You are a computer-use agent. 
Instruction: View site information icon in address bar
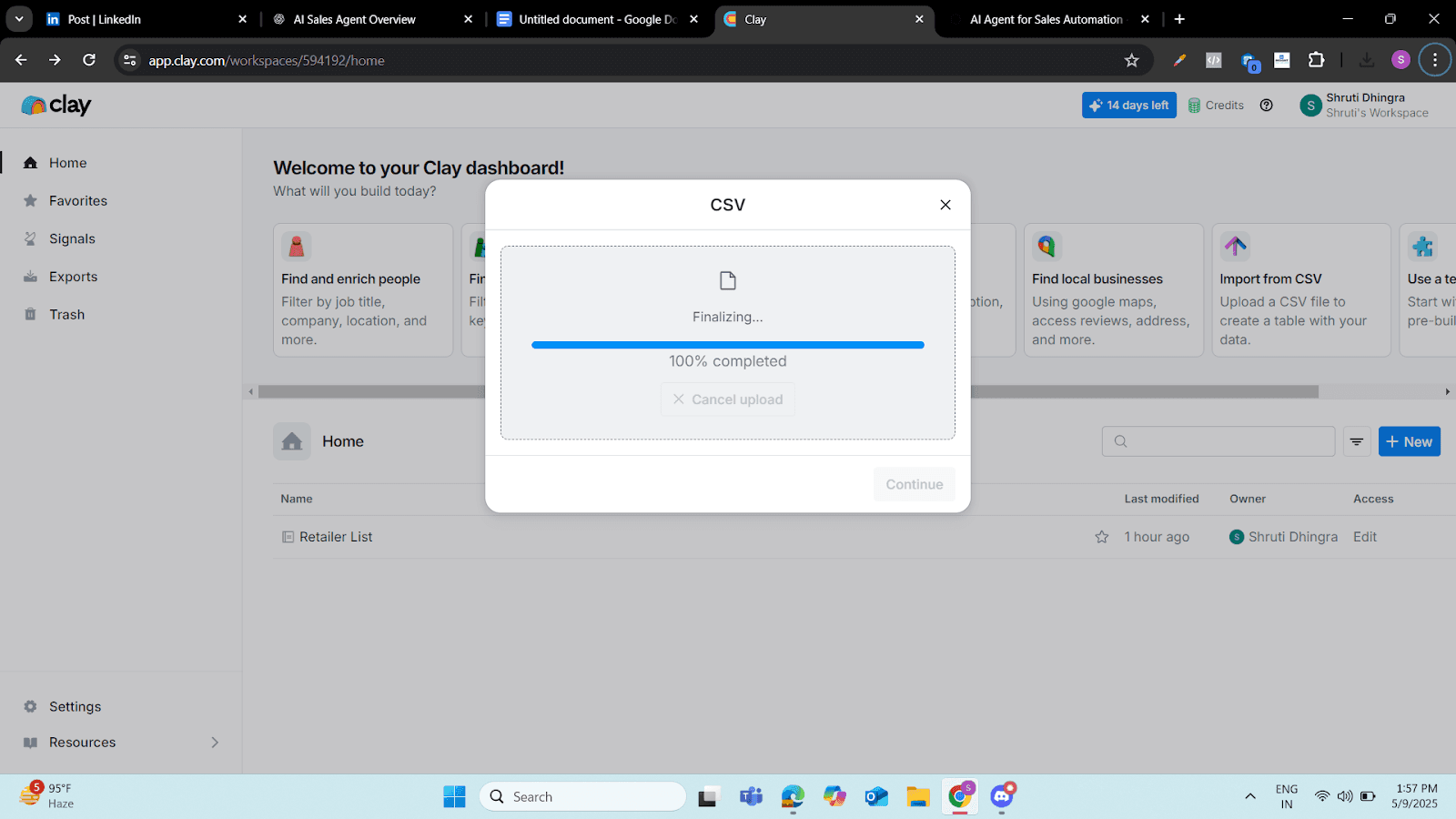[130, 60]
